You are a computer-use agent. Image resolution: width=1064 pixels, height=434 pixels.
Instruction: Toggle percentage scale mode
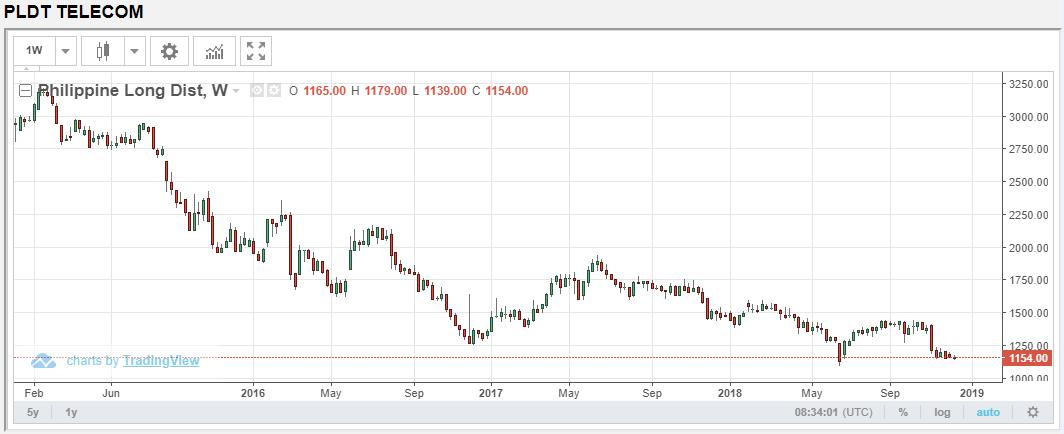point(903,412)
